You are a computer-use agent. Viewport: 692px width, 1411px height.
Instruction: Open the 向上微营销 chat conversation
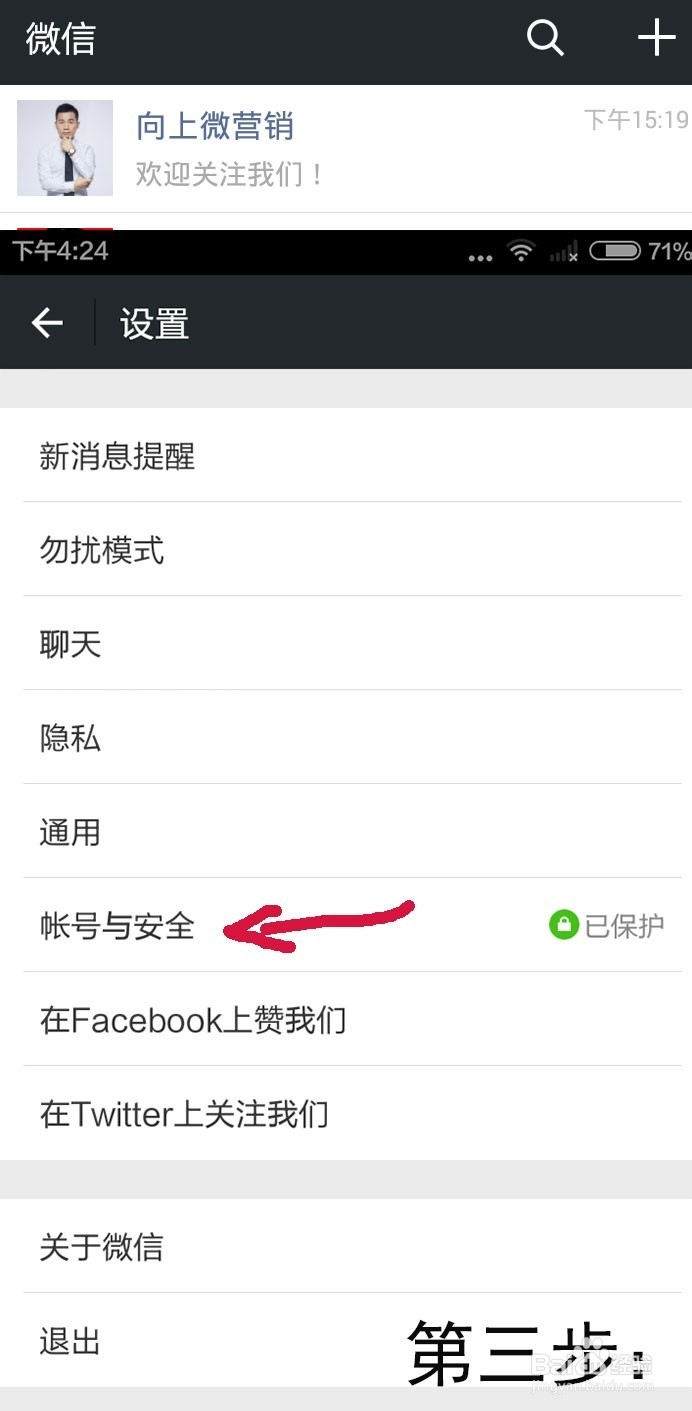point(346,149)
